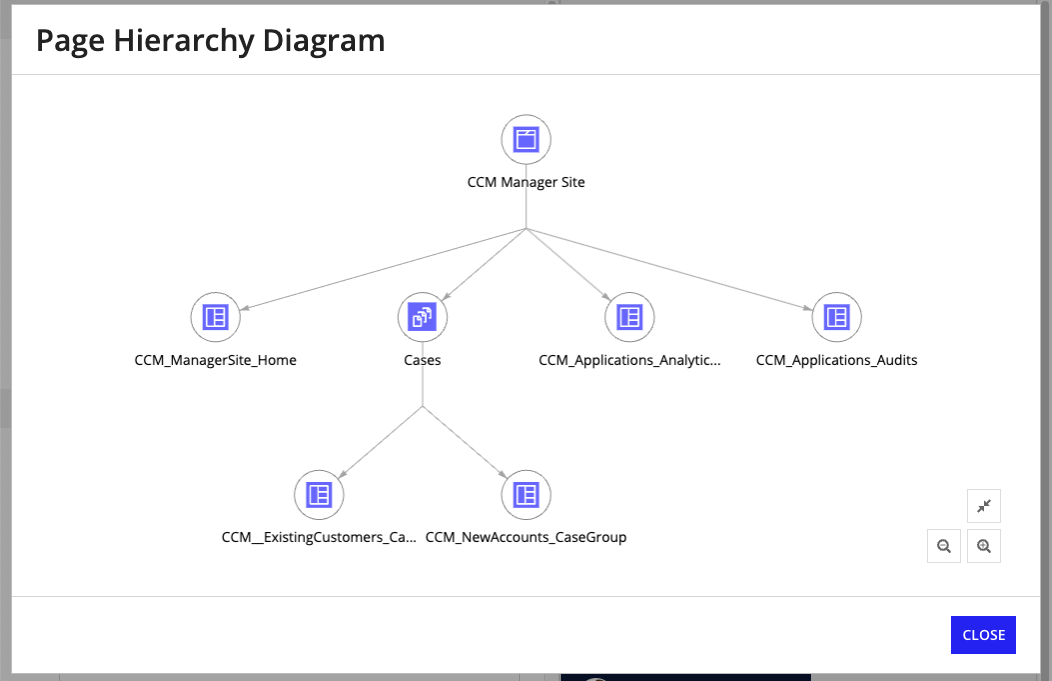Image resolution: width=1052 pixels, height=681 pixels.
Task: Click the CCM Manager Site root node icon
Action: point(526,140)
